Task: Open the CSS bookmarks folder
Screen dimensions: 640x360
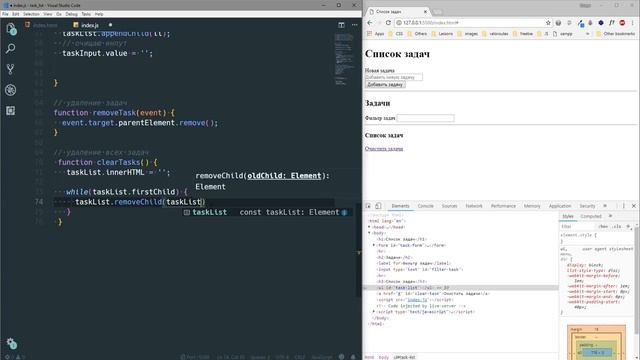Action: pyautogui.click(x=396, y=34)
